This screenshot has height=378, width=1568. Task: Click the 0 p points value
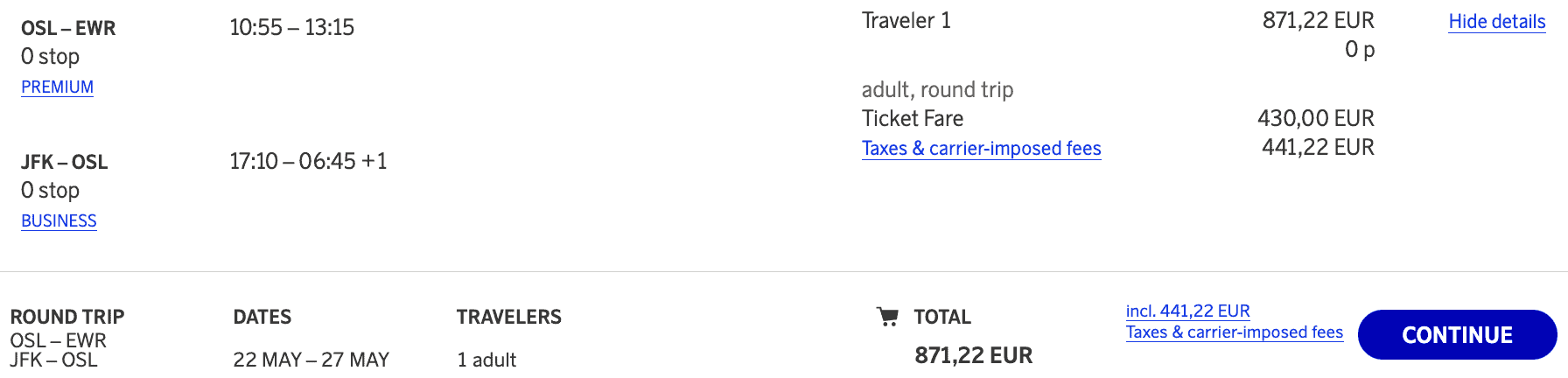[1359, 50]
